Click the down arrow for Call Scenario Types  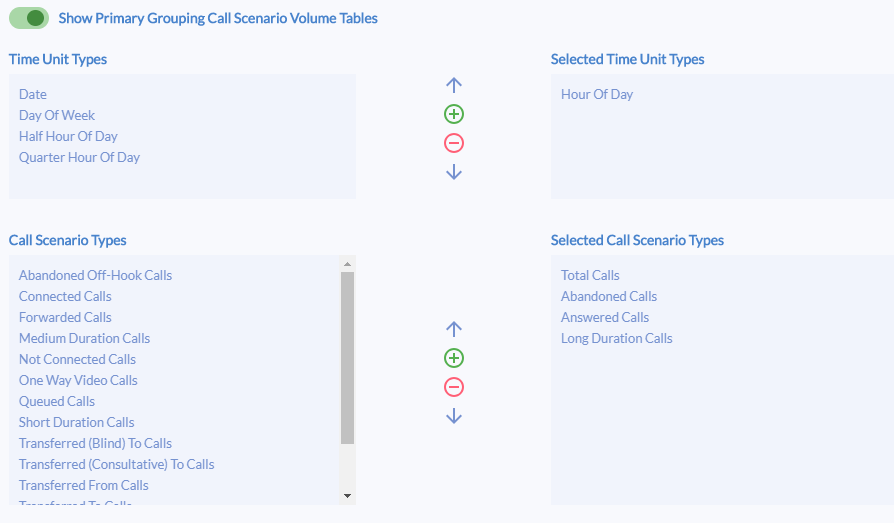pyautogui.click(x=454, y=416)
